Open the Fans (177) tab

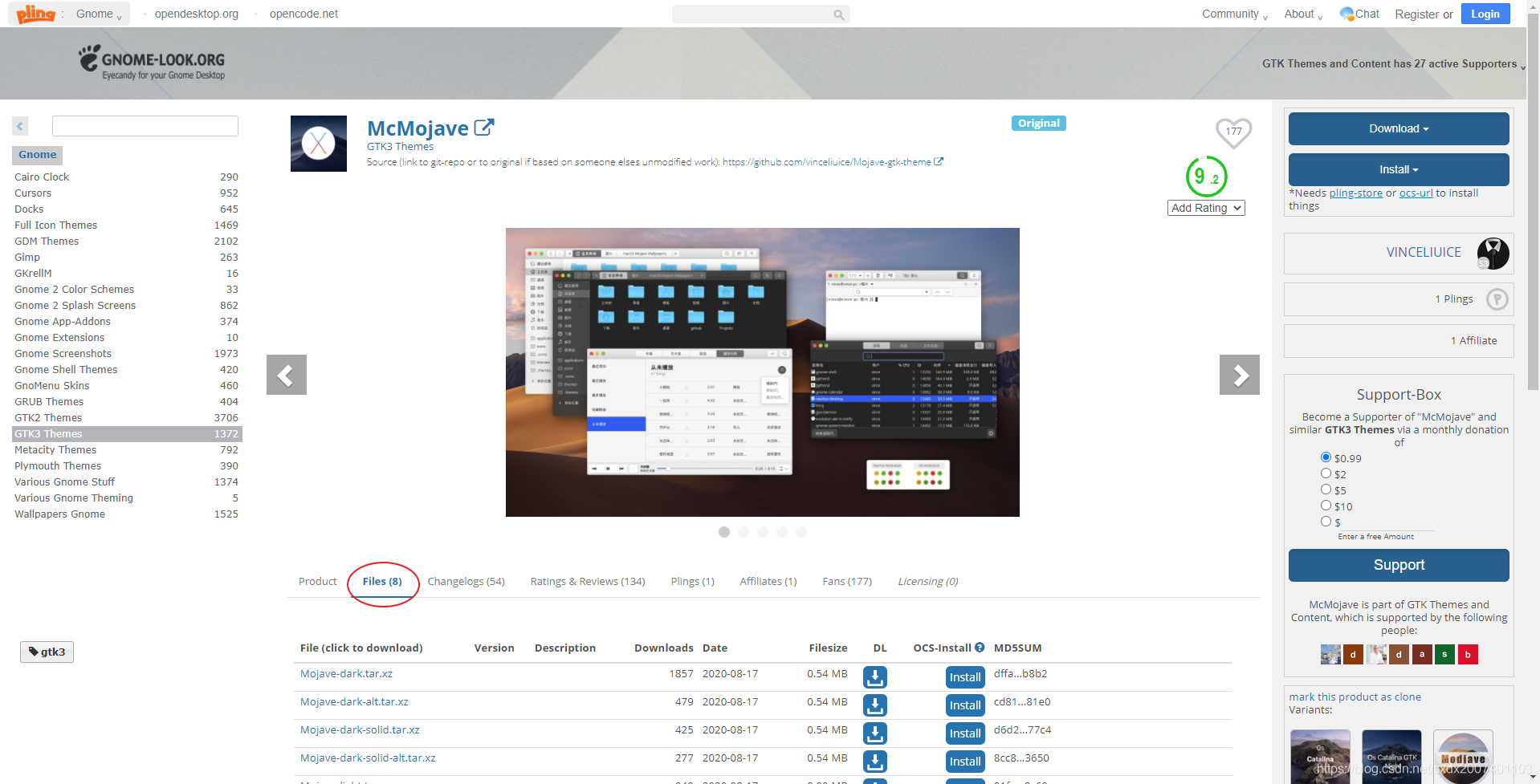point(847,582)
